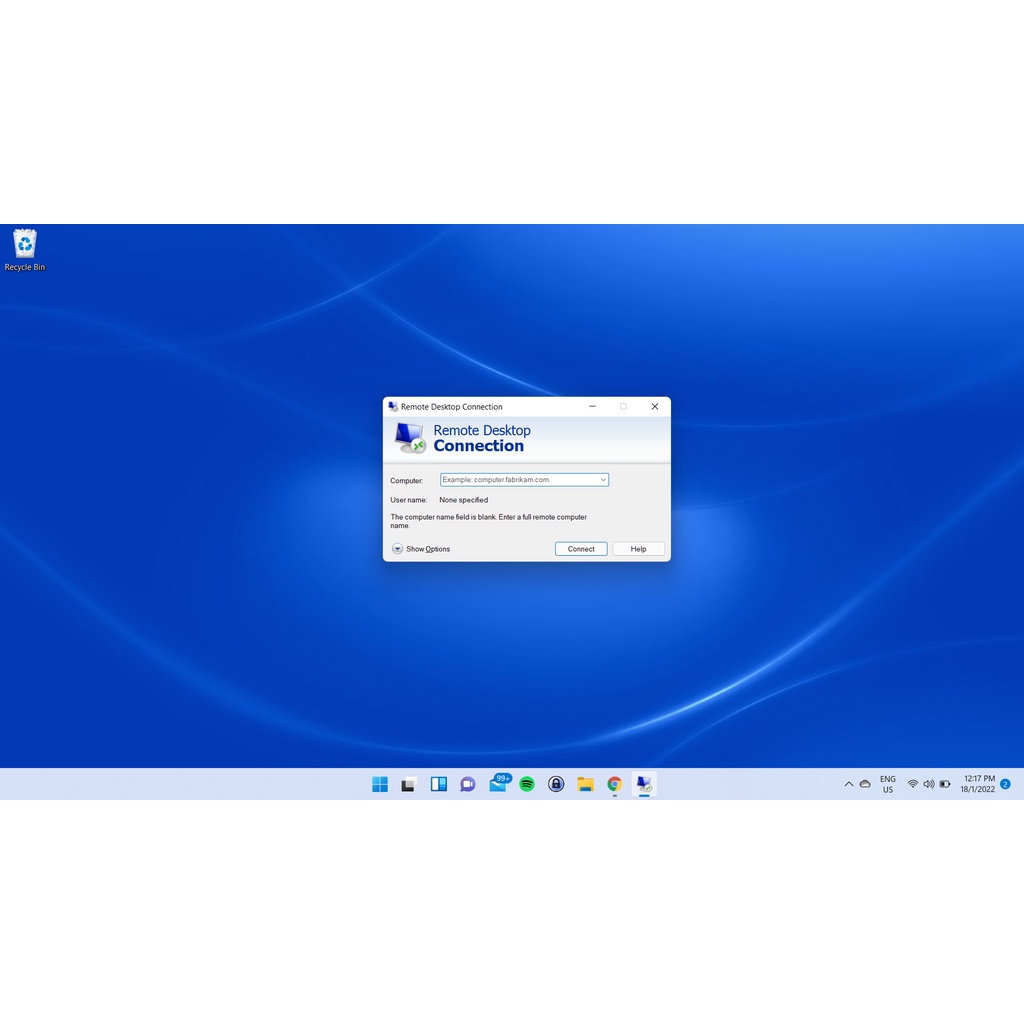This screenshot has height=1024, width=1024.
Task: Show hidden system tray icons chevron
Action: coord(849,785)
